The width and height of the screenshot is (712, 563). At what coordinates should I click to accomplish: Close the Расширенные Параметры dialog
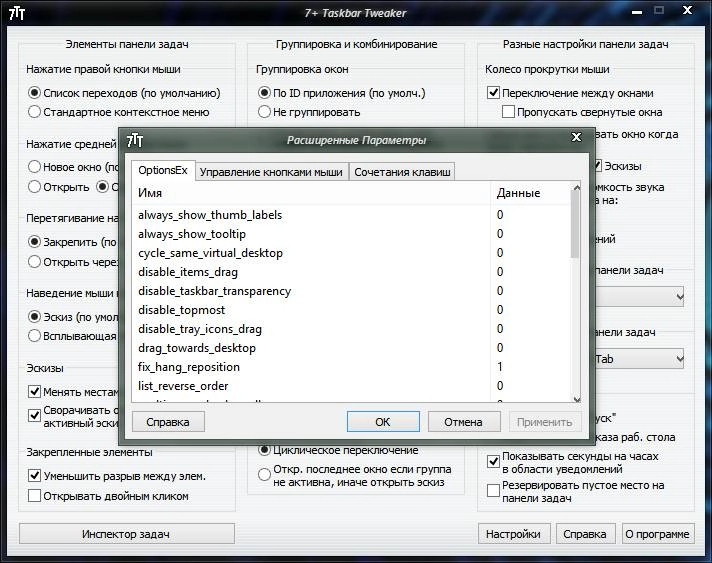[576, 137]
